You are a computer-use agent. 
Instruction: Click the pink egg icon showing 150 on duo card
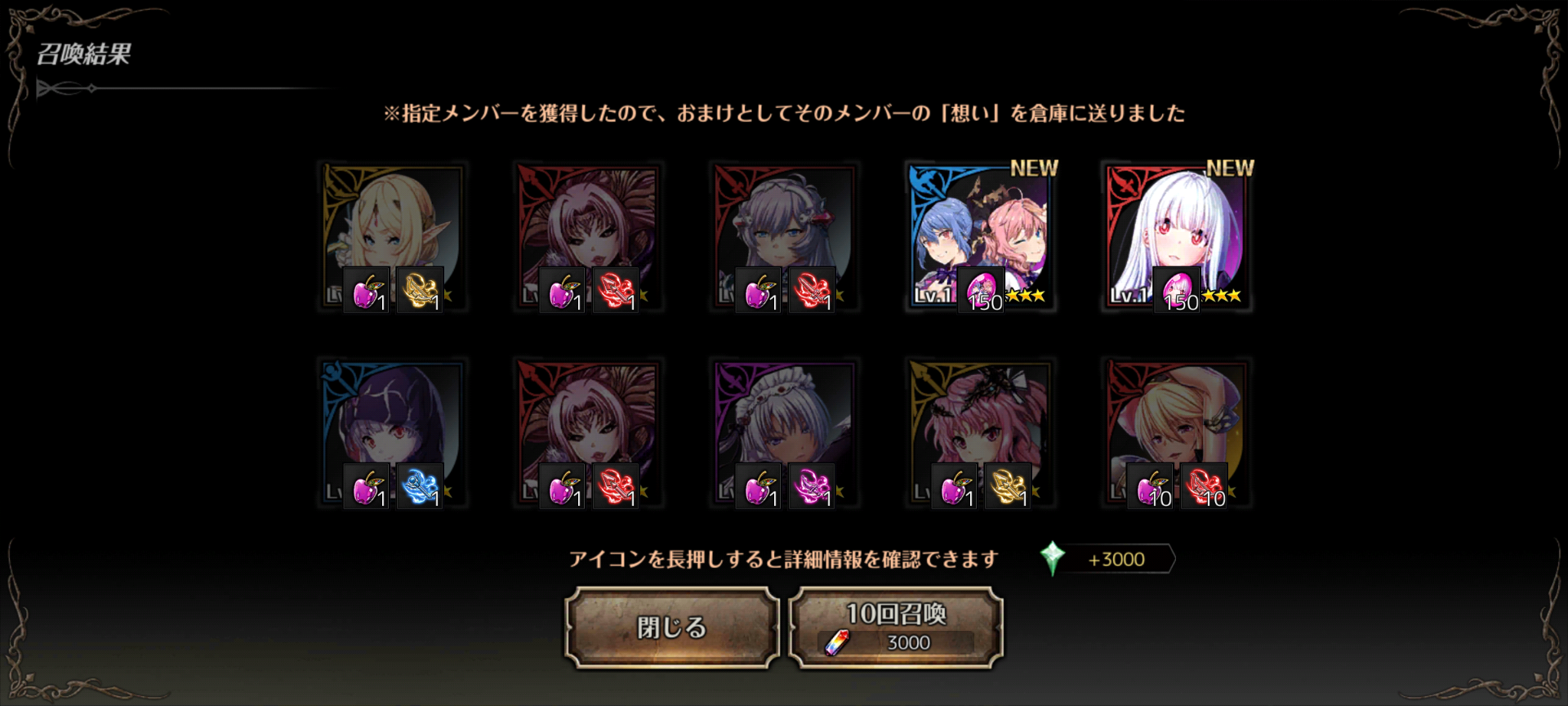click(x=981, y=289)
